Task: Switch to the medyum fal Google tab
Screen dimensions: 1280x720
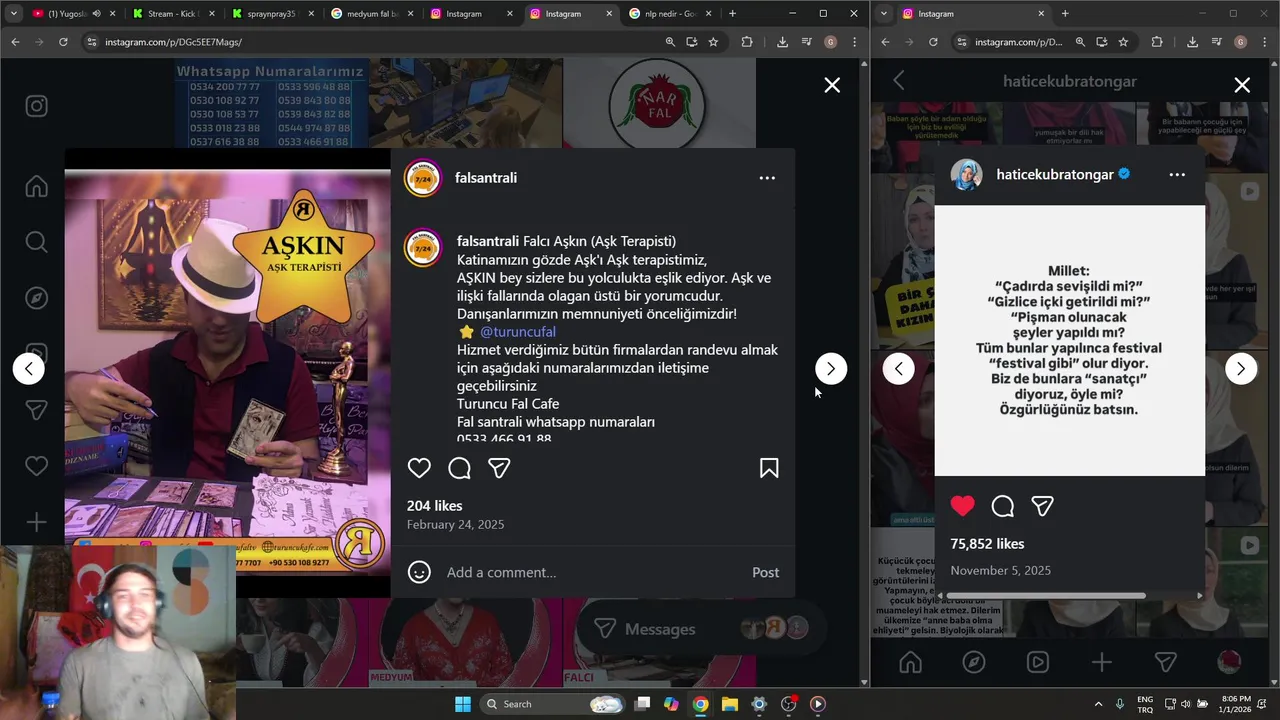Action: tap(370, 14)
